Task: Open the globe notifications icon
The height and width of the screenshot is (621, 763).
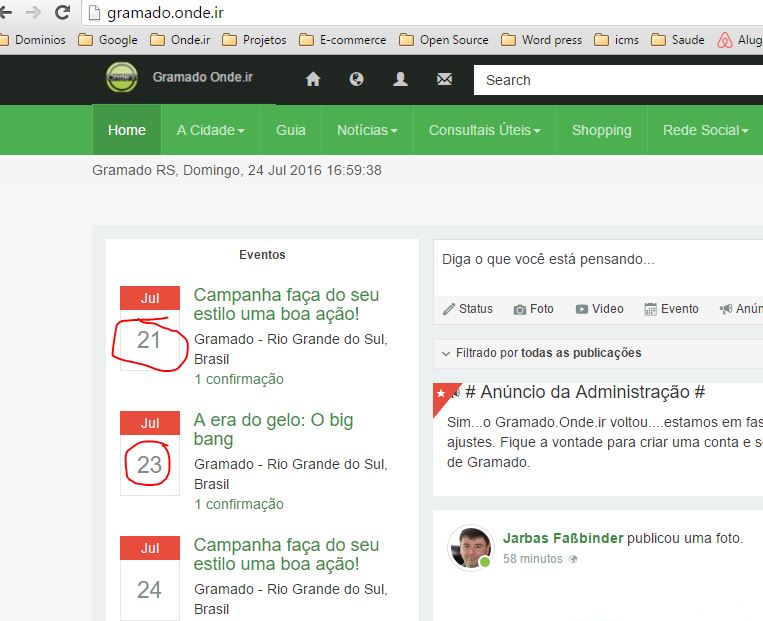Action: tap(356, 79)
